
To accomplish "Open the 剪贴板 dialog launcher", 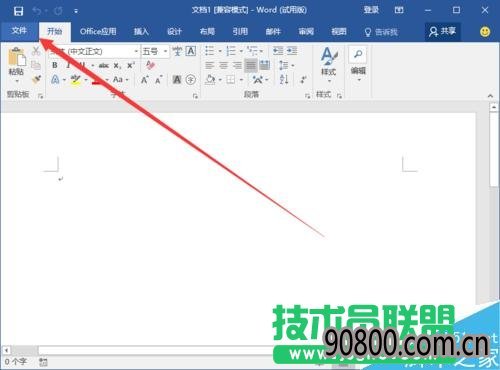I will point(40,96).
